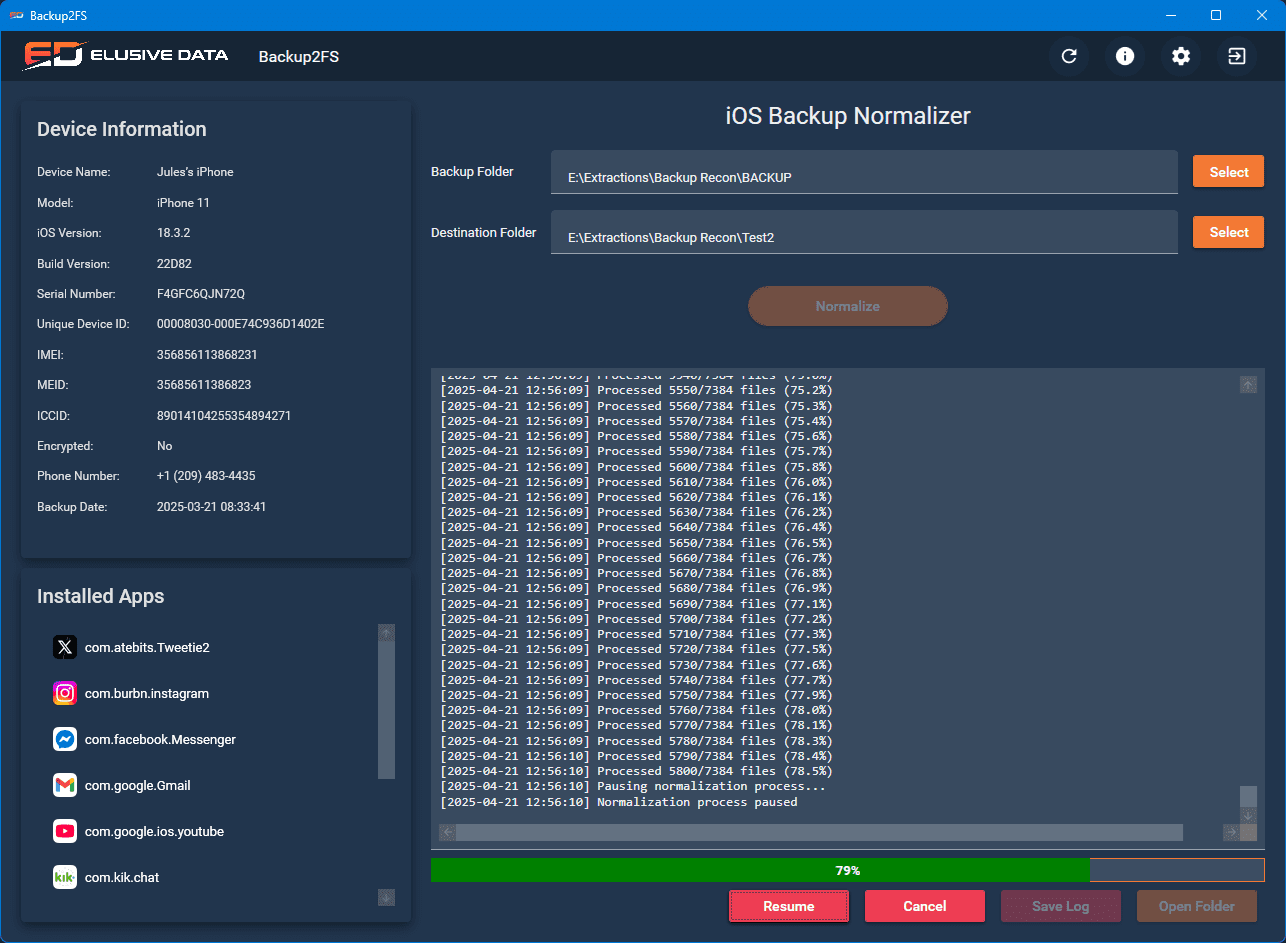Click the X icon beside com.atebits.Tweetie2

pyautogui.click(x=65, y=647)
